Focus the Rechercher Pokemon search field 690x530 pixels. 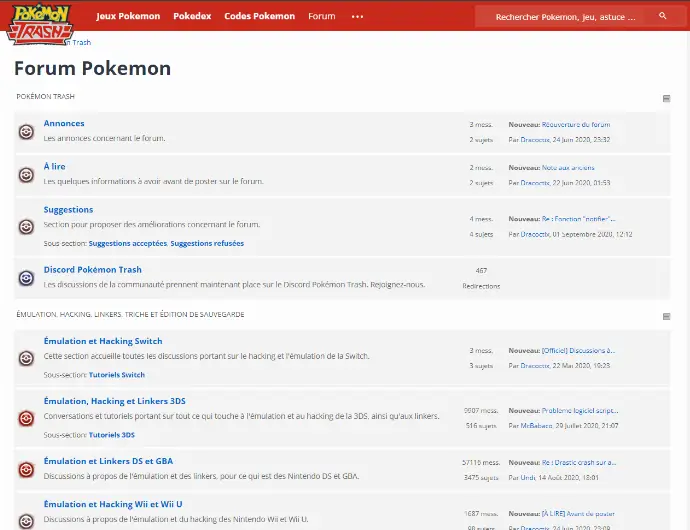click(565, 17)
